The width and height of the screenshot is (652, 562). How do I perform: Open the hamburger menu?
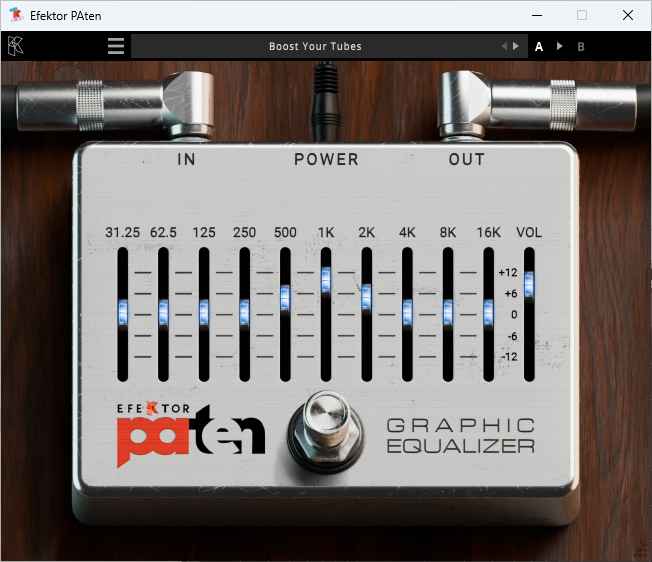[116, 46]
